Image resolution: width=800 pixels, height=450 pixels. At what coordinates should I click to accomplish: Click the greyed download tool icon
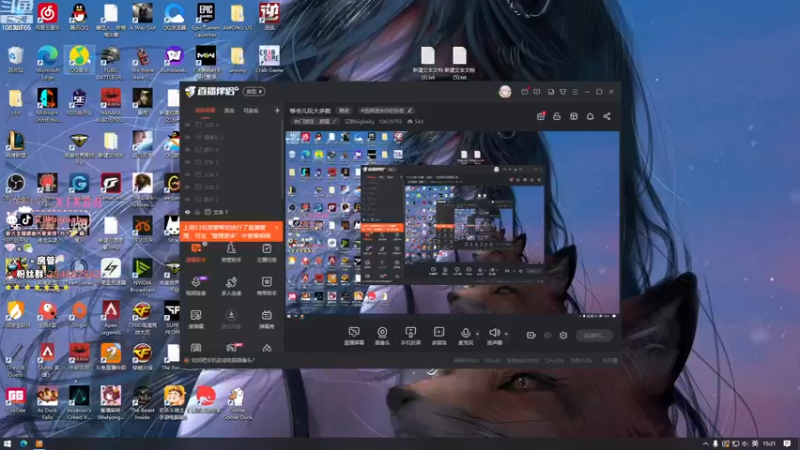click(x=231, y=319)
